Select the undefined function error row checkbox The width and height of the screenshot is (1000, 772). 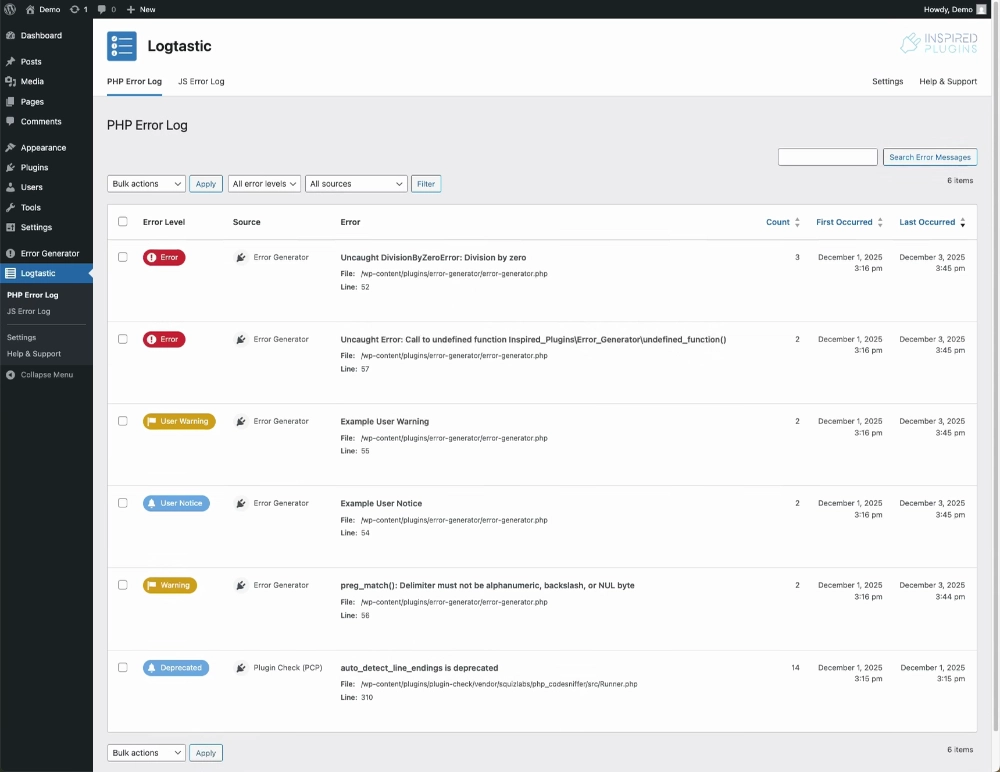coord(122,339)
